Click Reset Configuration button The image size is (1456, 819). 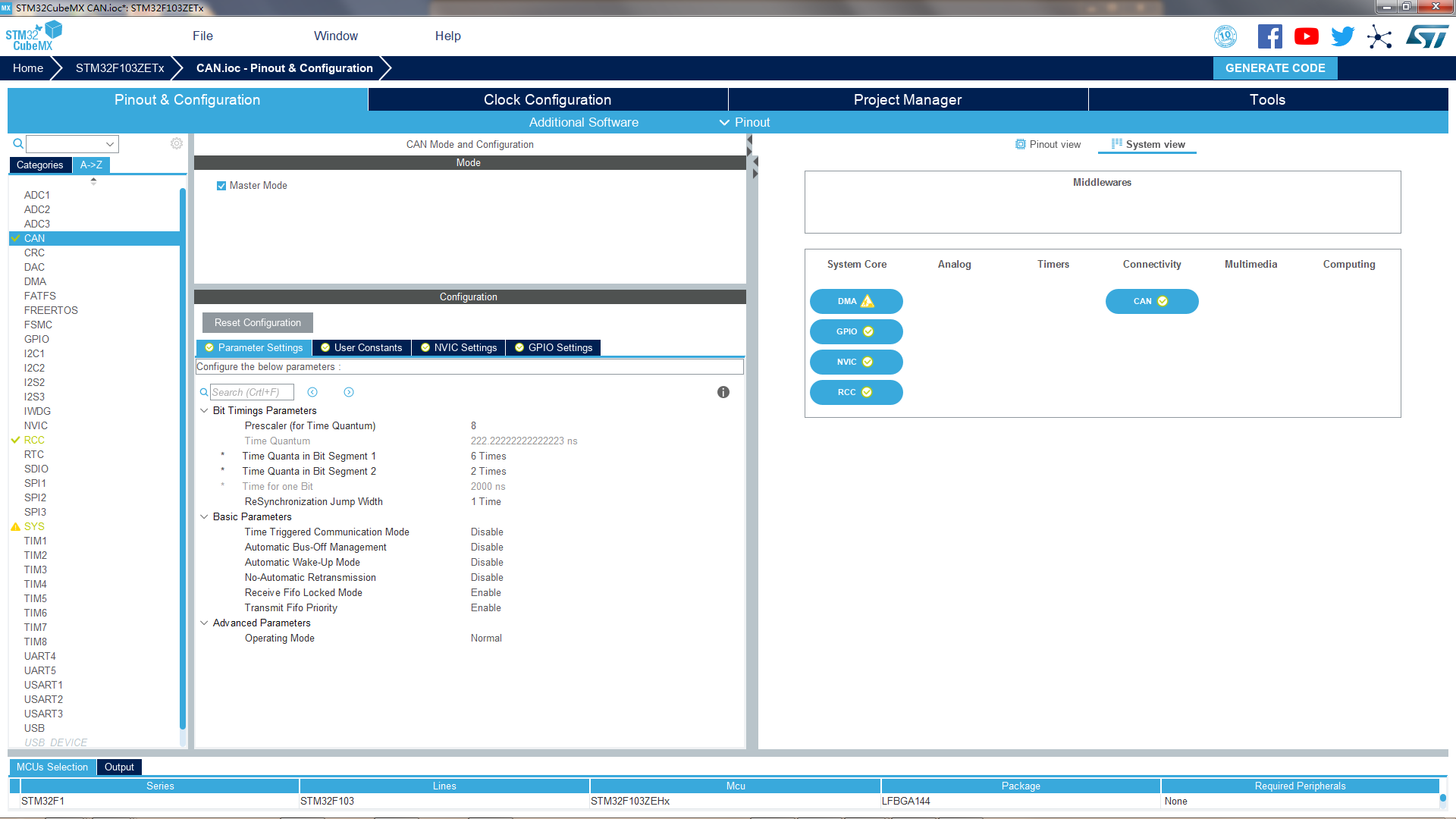tap(258, 322)
